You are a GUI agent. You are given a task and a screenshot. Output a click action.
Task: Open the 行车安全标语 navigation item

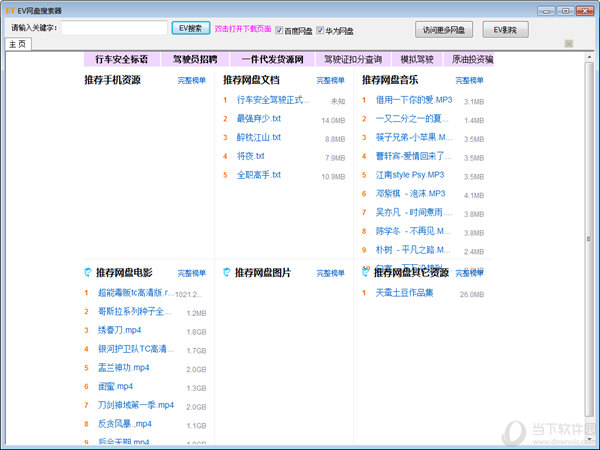122,60
